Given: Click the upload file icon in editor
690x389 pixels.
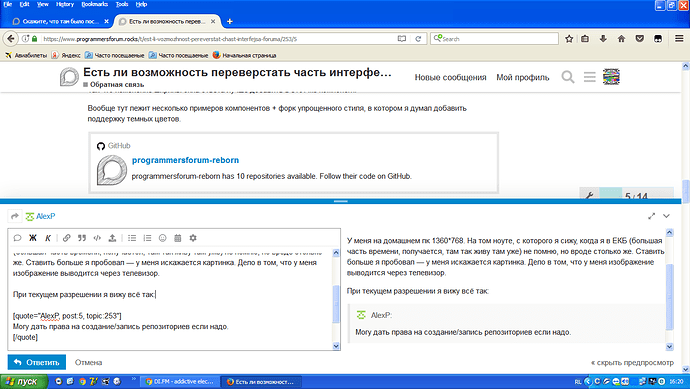Looking at the screenshot, I should coord(112,238).
